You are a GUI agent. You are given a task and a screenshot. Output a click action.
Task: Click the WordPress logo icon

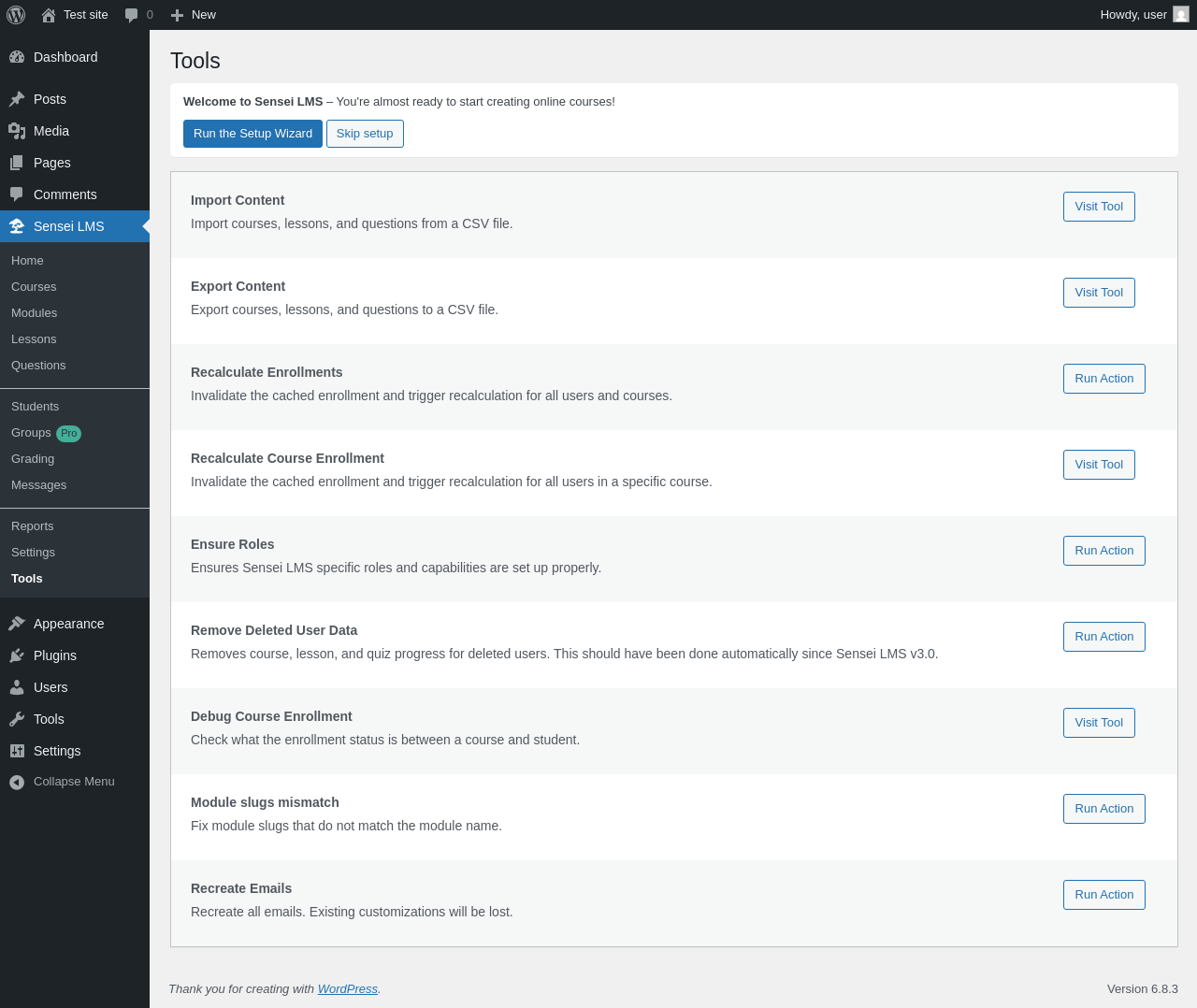16,15
